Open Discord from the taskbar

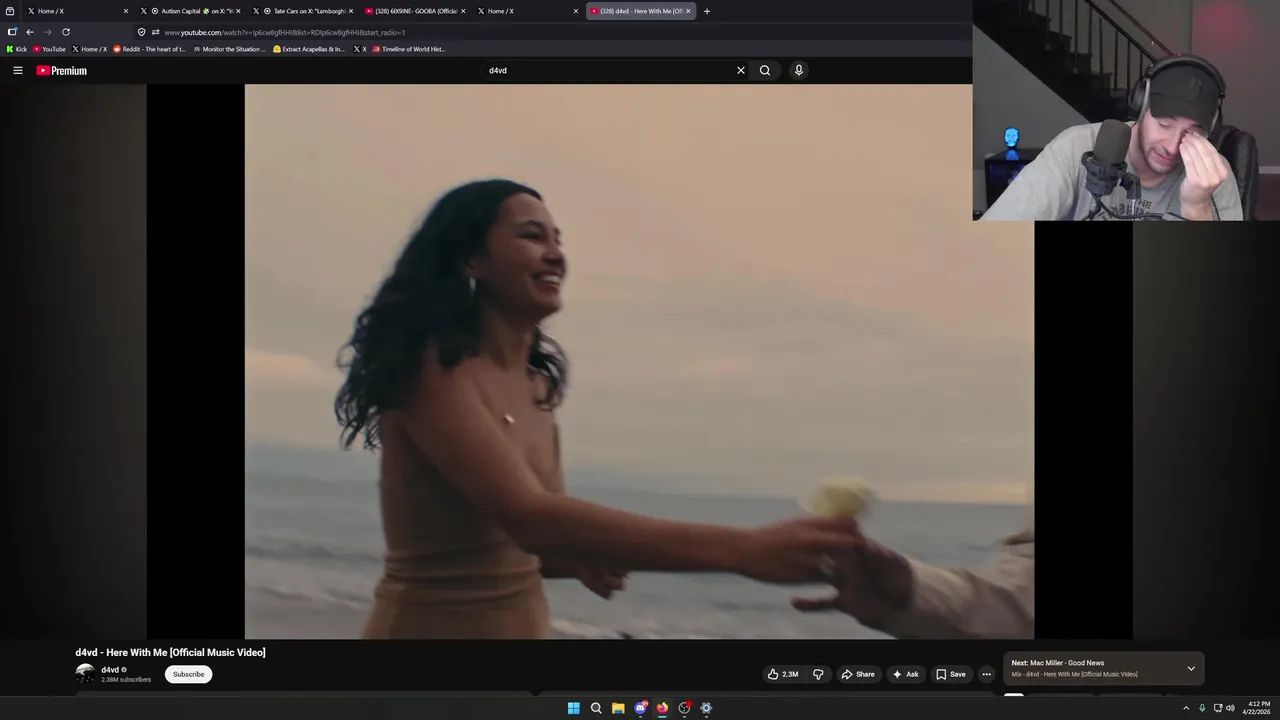pyautogui.click(x=640, y=708)
